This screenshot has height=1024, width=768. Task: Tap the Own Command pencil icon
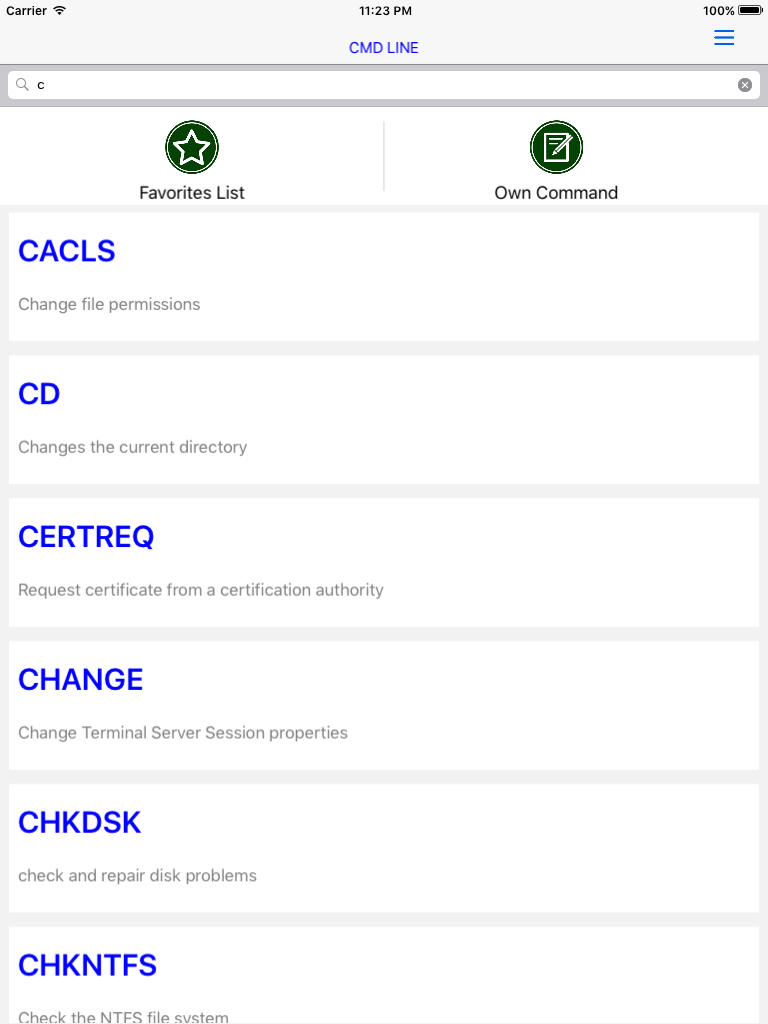(x=556, y=147)
